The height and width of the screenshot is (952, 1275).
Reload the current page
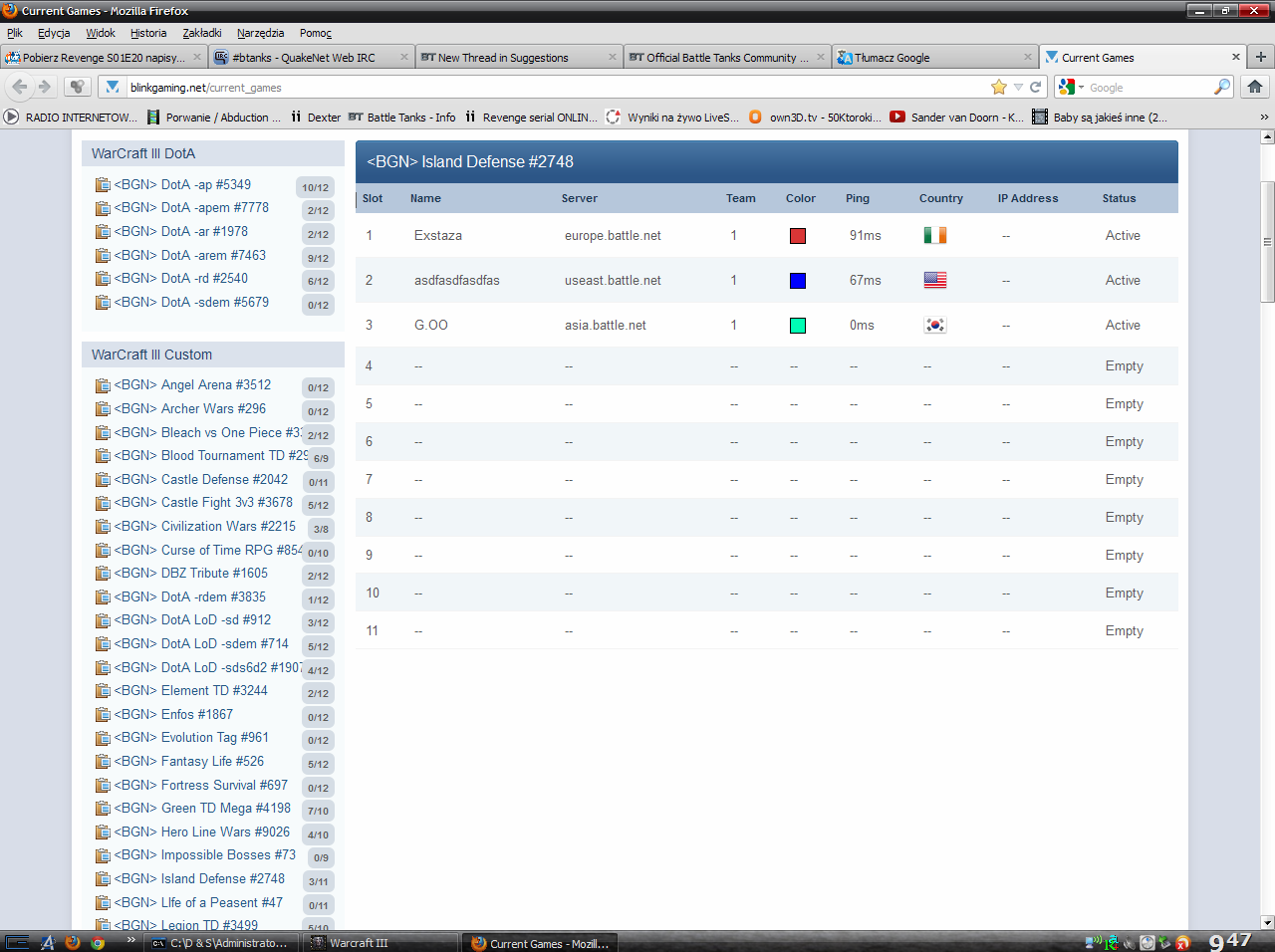tap(1036, 87)
